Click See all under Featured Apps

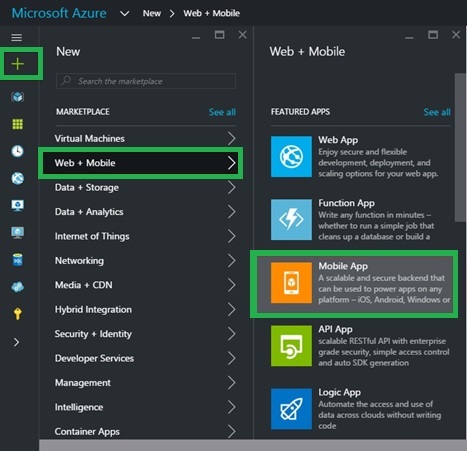coord(437,112)
